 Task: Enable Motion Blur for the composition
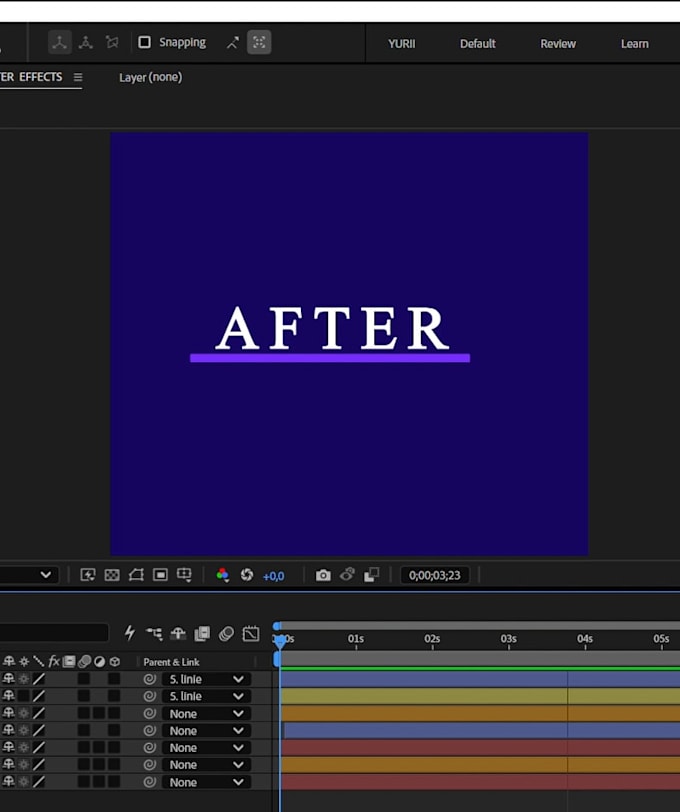226,633
